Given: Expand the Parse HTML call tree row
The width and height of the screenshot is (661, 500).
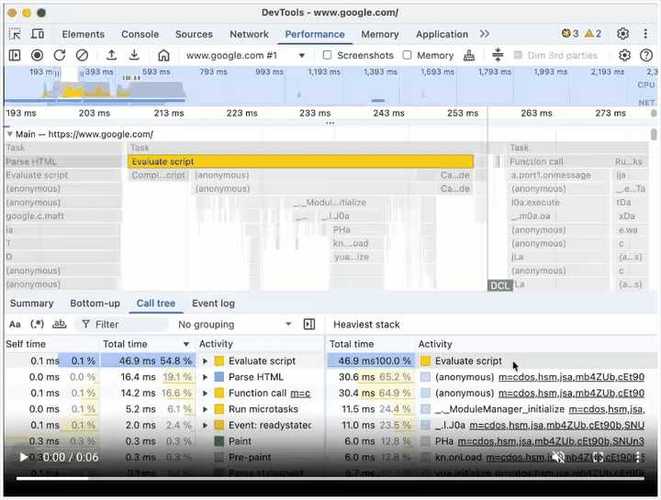Looking at the screenshot, I should click(x=205, y=377).
